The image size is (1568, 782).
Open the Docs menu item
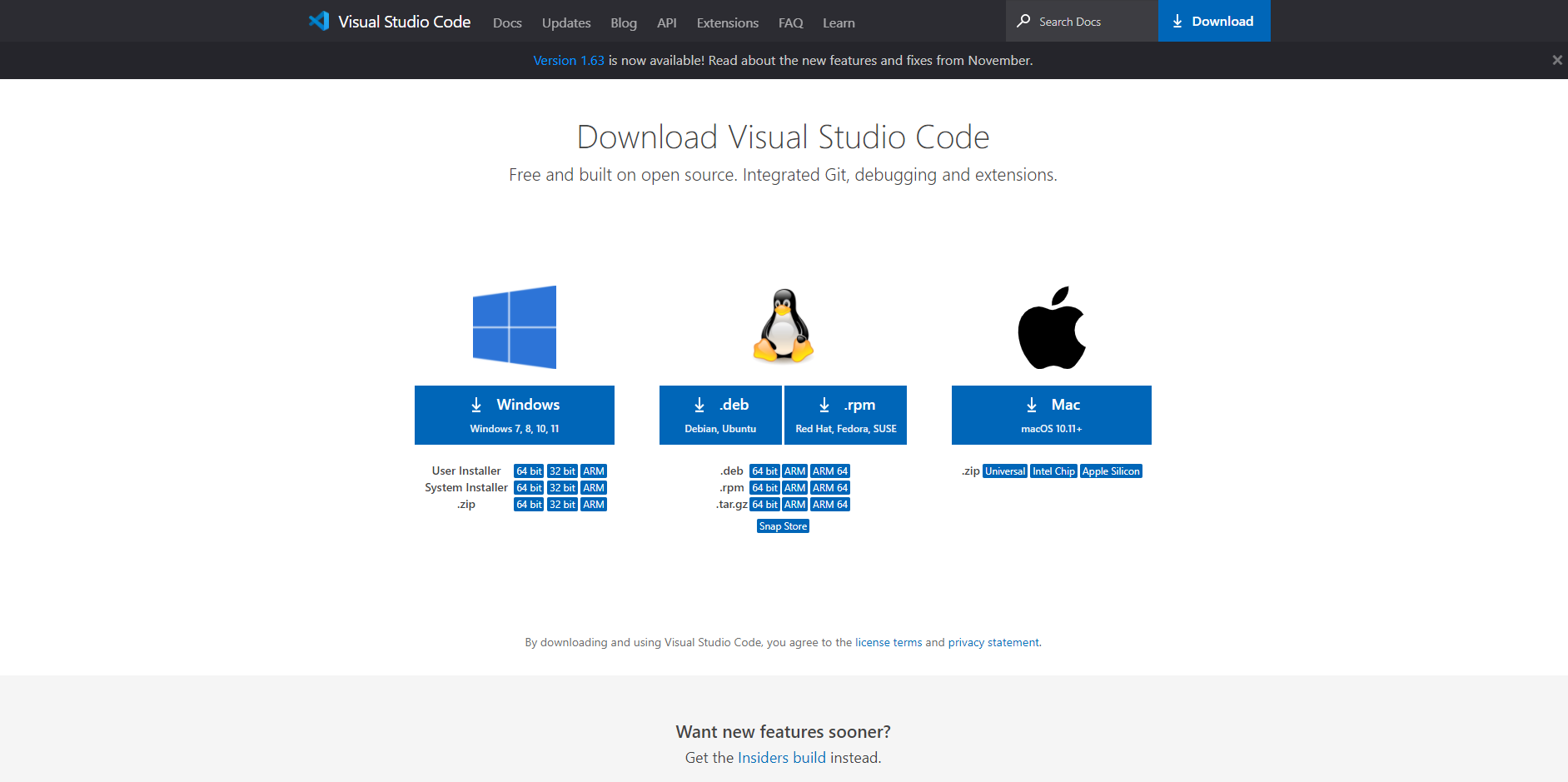pyautogui.click(x=507, y=22)
